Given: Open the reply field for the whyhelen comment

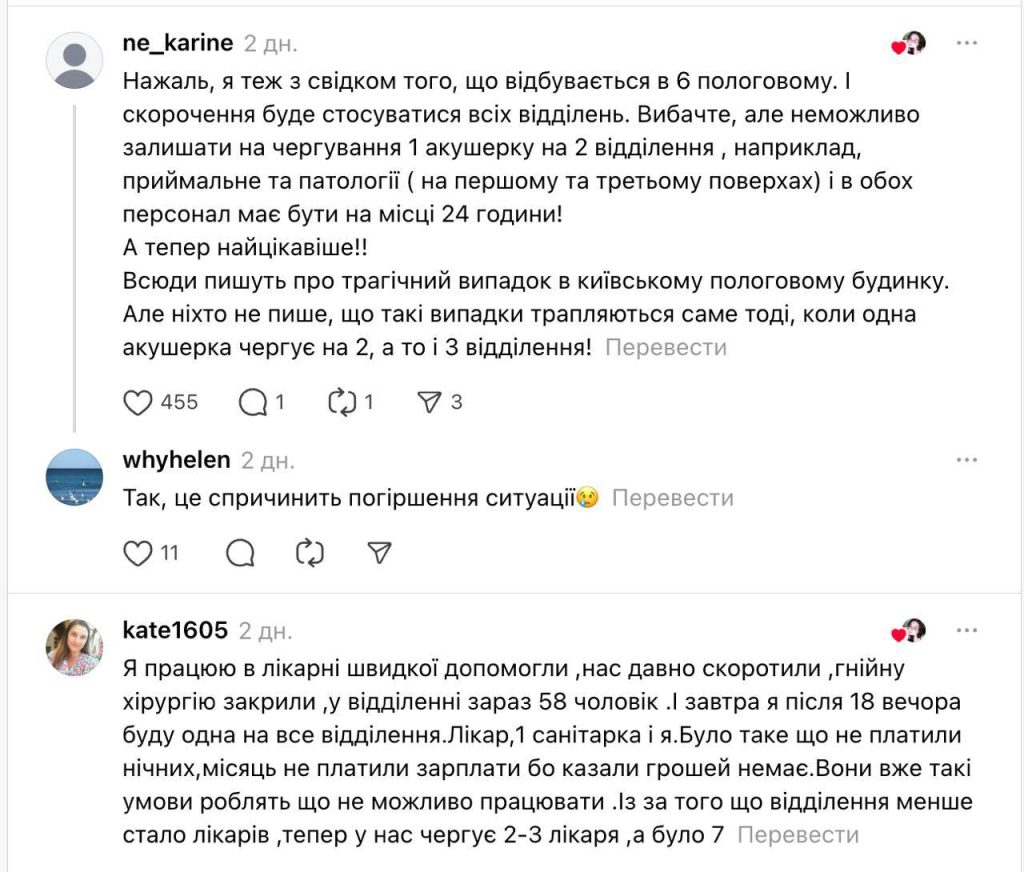Looking at the screenshot, I should click(240, 552).
